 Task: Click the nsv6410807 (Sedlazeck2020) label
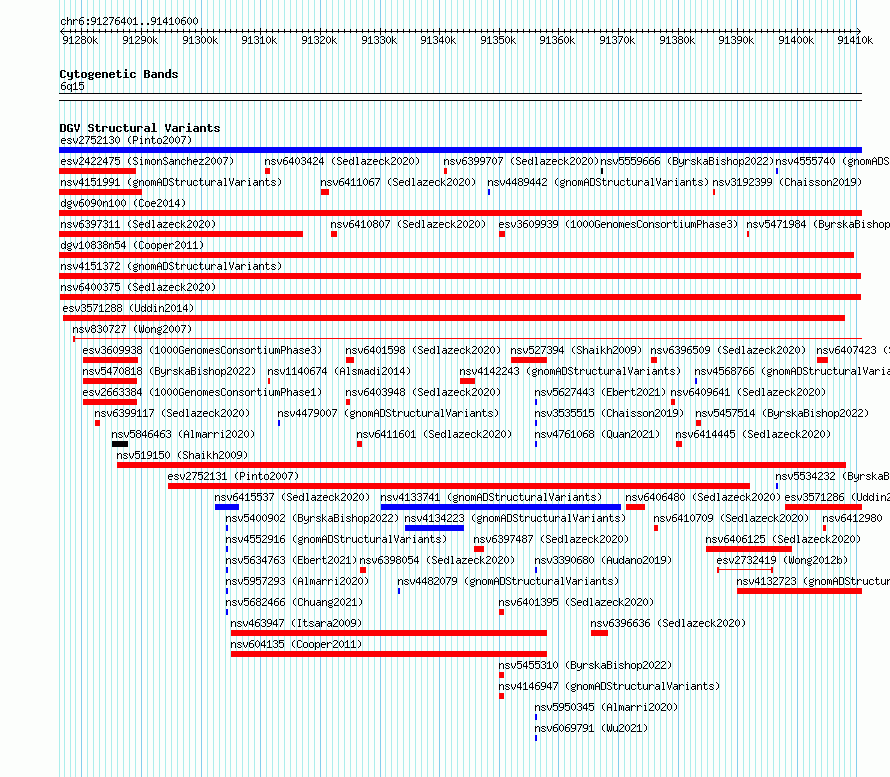point(408,224)
